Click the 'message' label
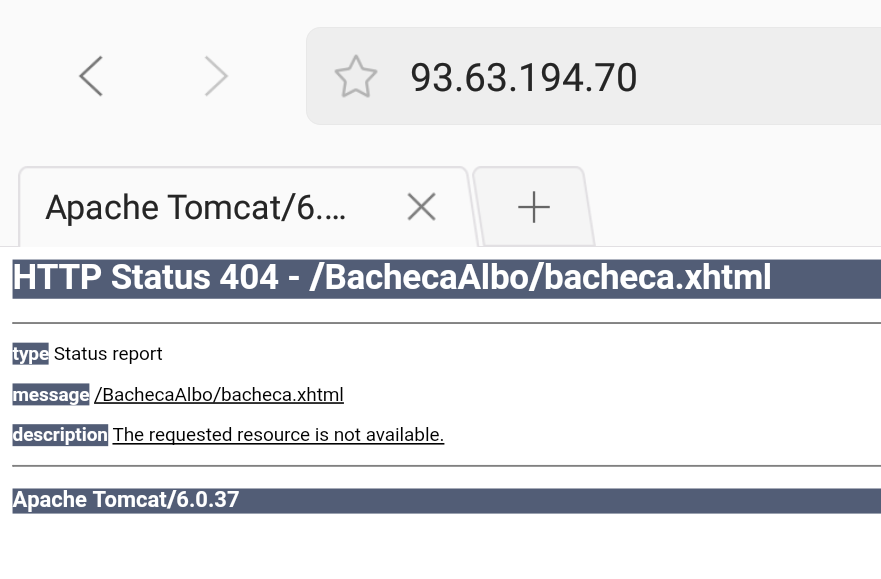This screenshot has width=881, height=579. 51,395
